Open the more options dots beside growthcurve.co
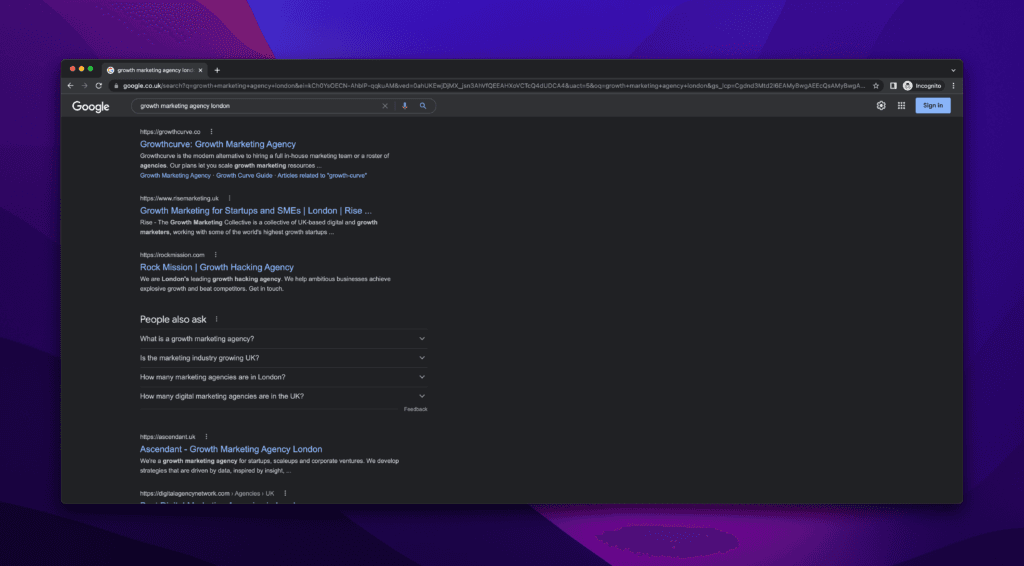 tap(211, 131)
